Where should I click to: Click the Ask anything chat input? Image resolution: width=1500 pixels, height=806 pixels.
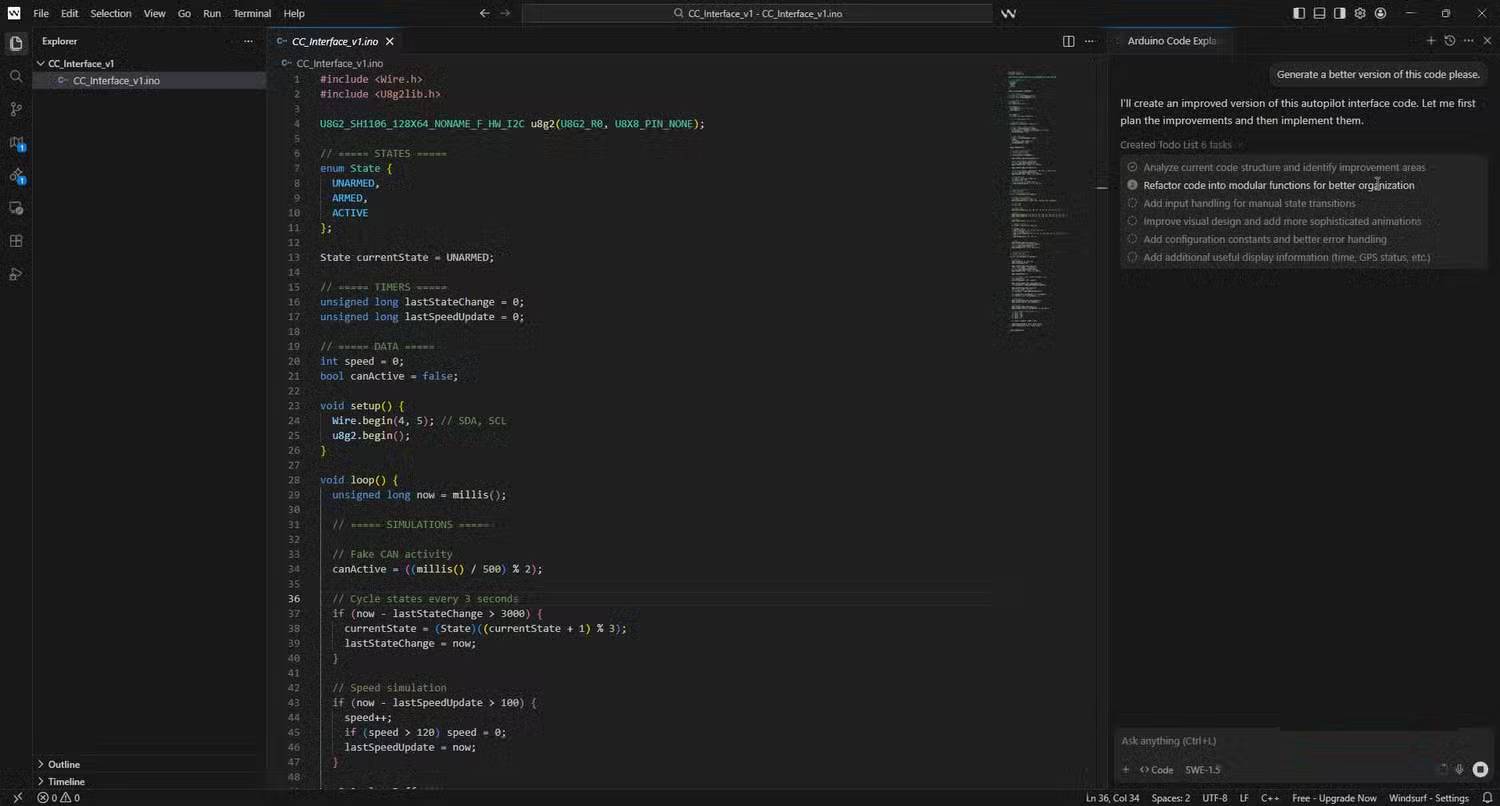[x=1302, y=741]
